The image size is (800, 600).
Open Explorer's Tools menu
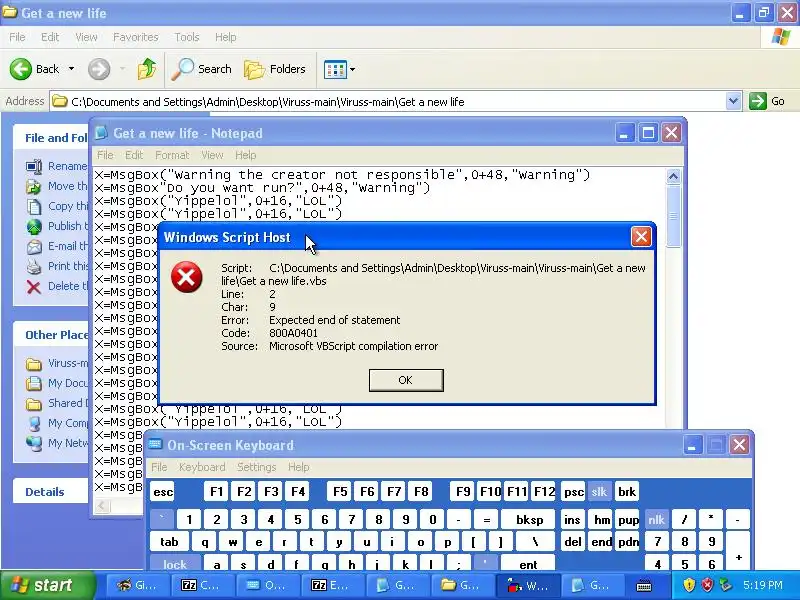point(187,37)
